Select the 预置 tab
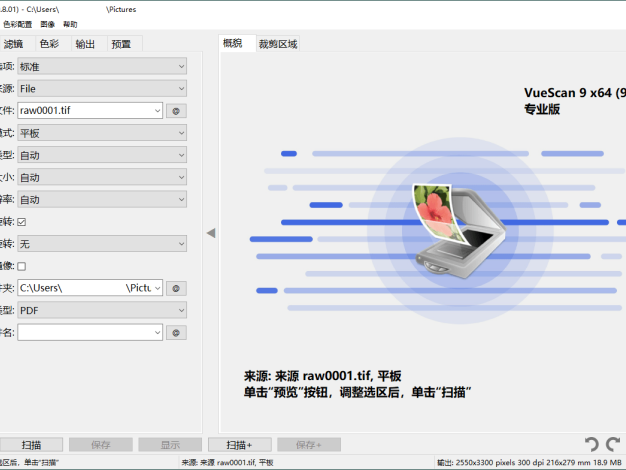 click(121, 44)
